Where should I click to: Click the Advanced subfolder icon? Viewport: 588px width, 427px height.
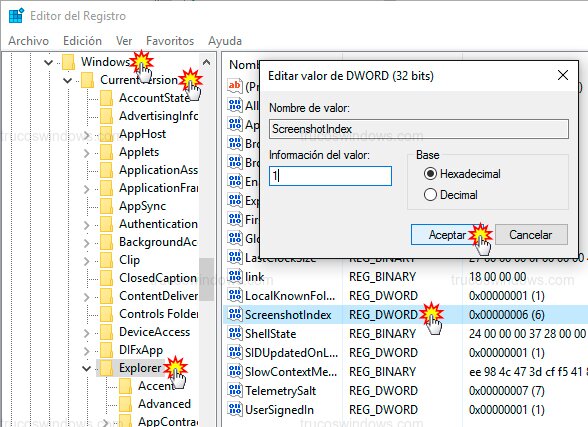tap(125, 404)
